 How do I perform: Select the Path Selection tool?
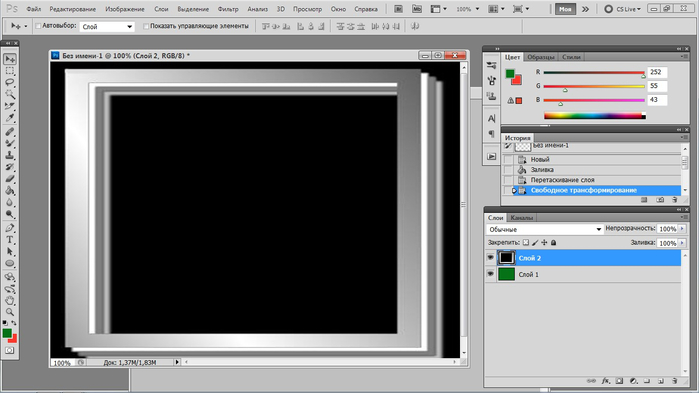(x=10, y=251)
